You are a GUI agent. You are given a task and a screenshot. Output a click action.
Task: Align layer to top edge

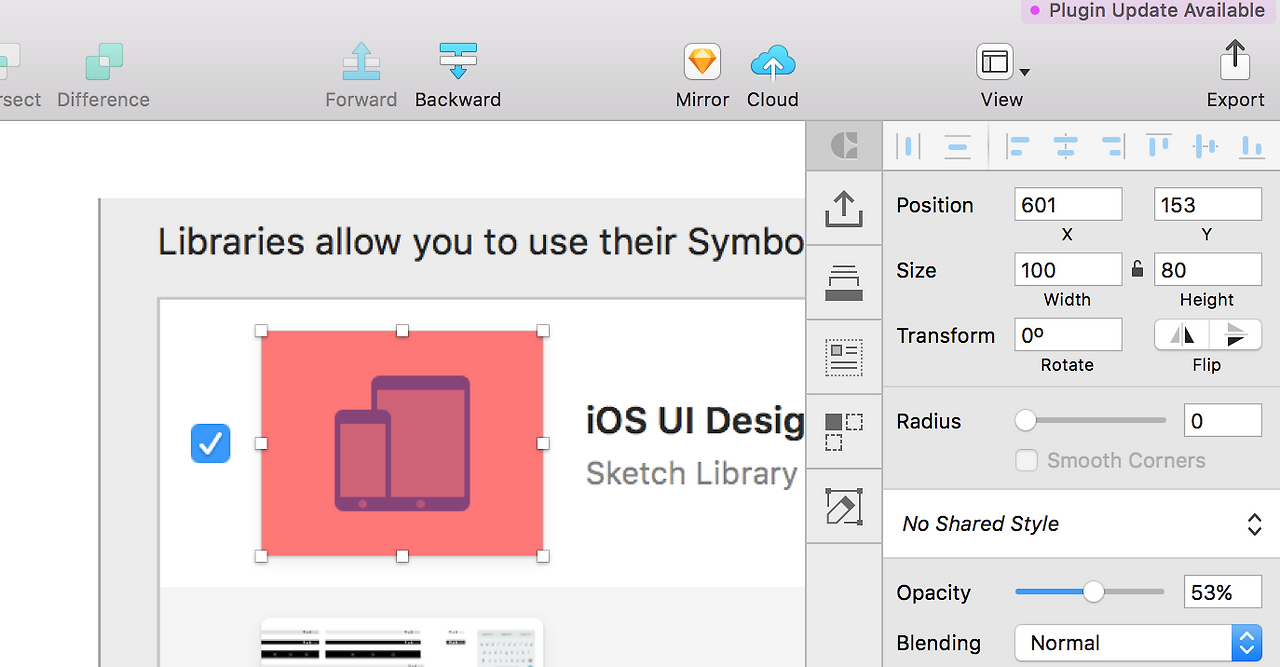pos(1159,146)
